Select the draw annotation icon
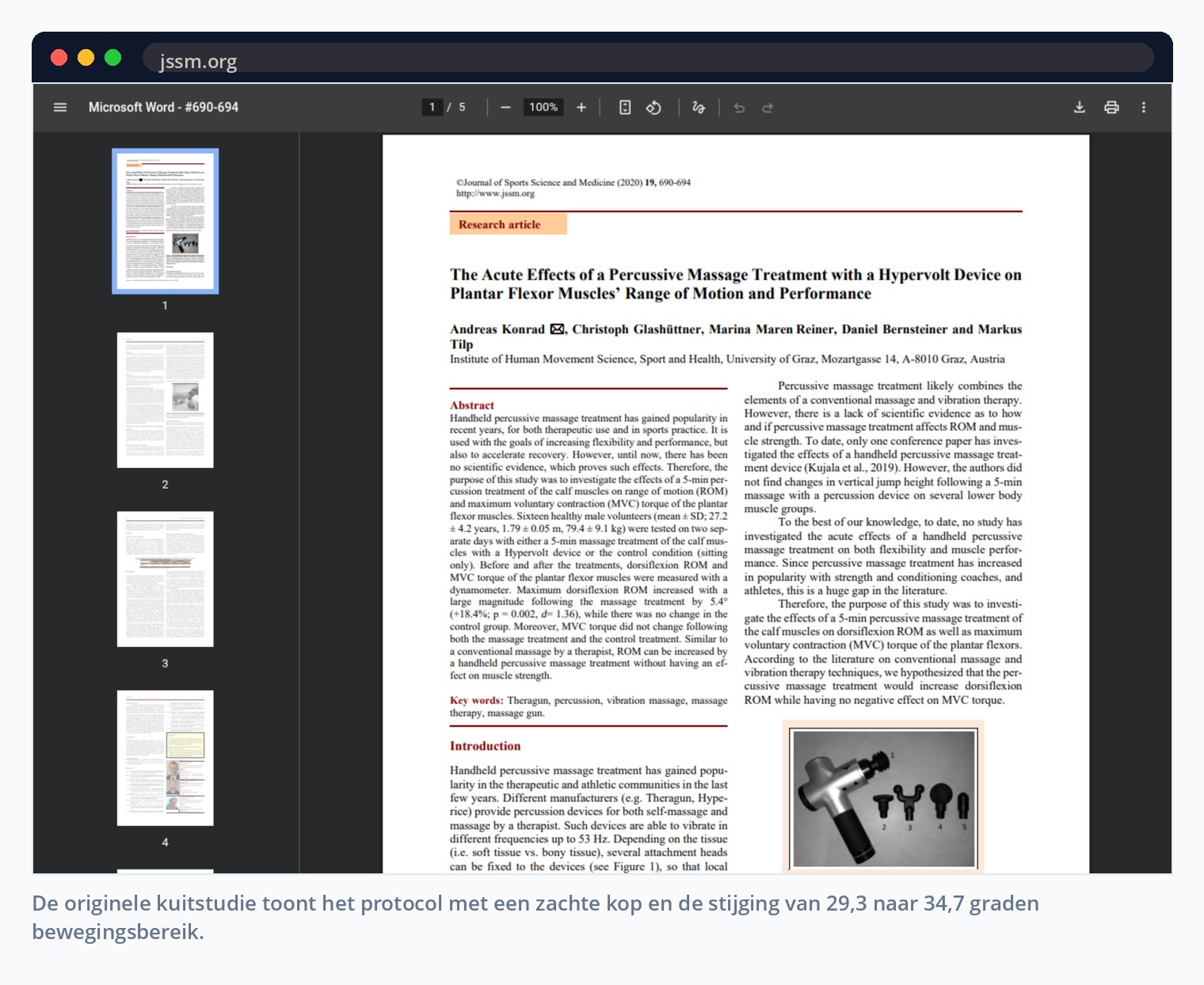 click(699, 107)
